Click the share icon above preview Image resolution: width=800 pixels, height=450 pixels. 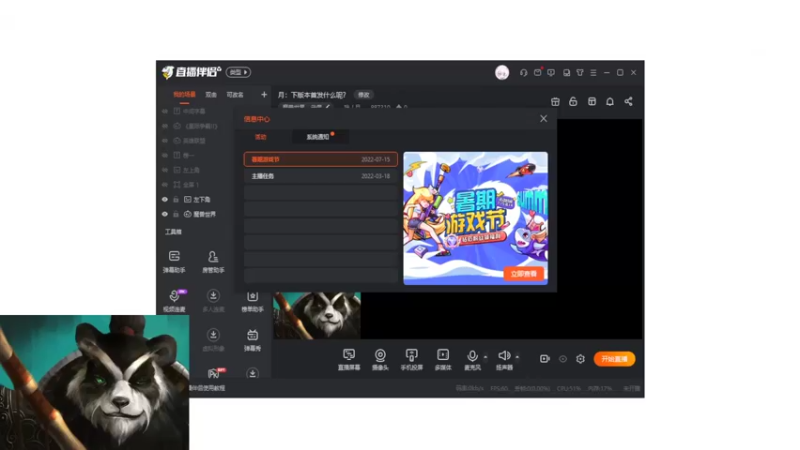(629, 102)
